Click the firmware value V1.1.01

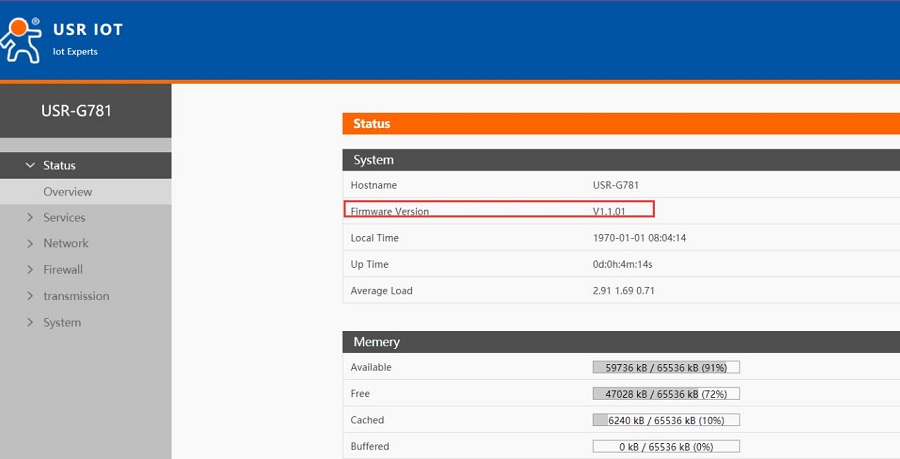click(609, 211)
